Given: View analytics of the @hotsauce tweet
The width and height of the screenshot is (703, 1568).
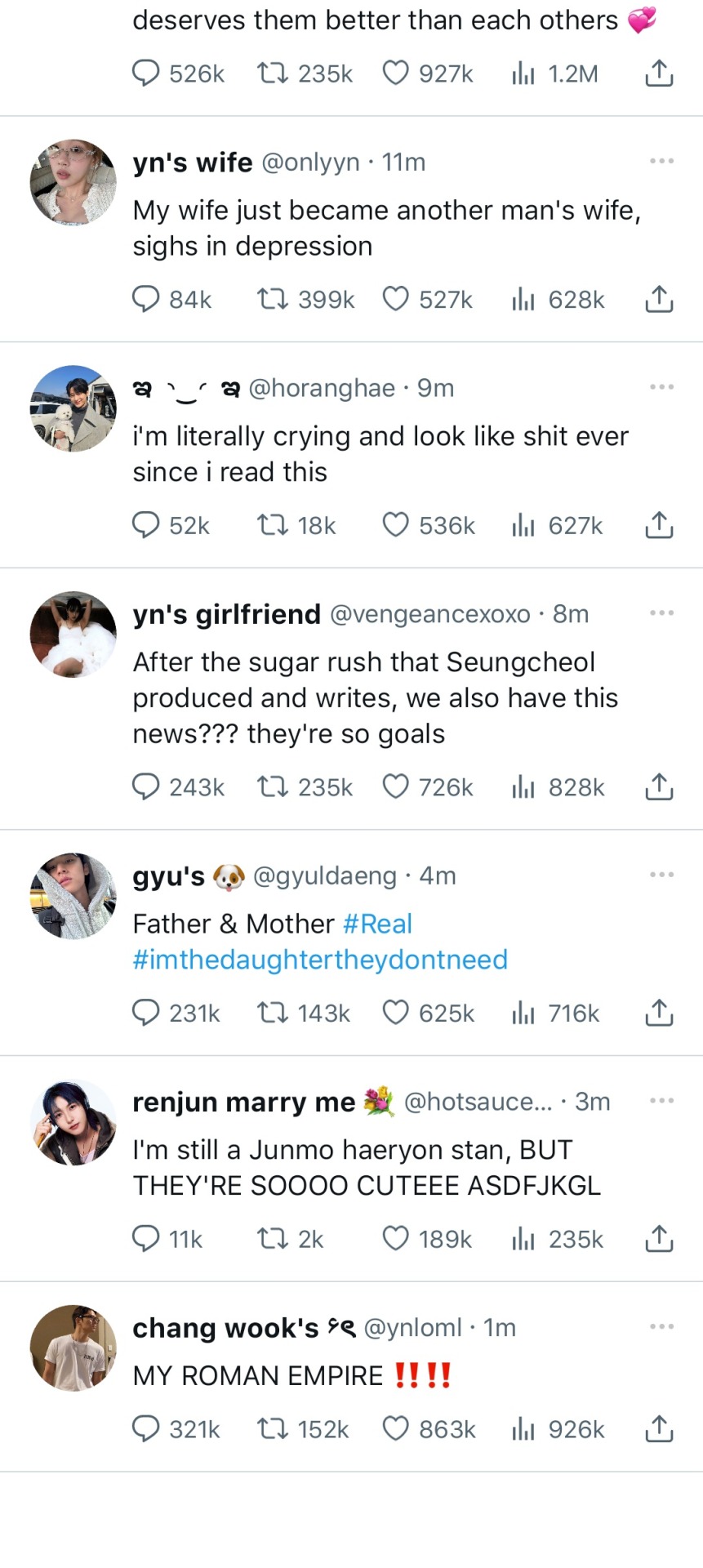Looking at the screenshot, I should (523, 1239).
